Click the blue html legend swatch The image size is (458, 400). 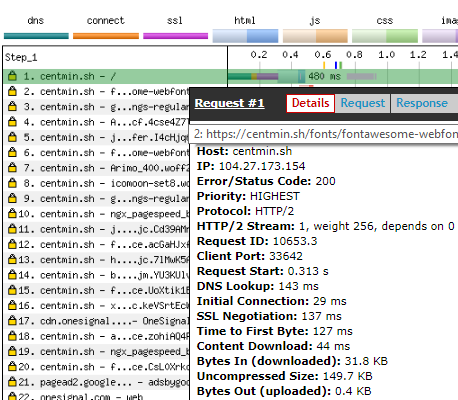point(245,36)
